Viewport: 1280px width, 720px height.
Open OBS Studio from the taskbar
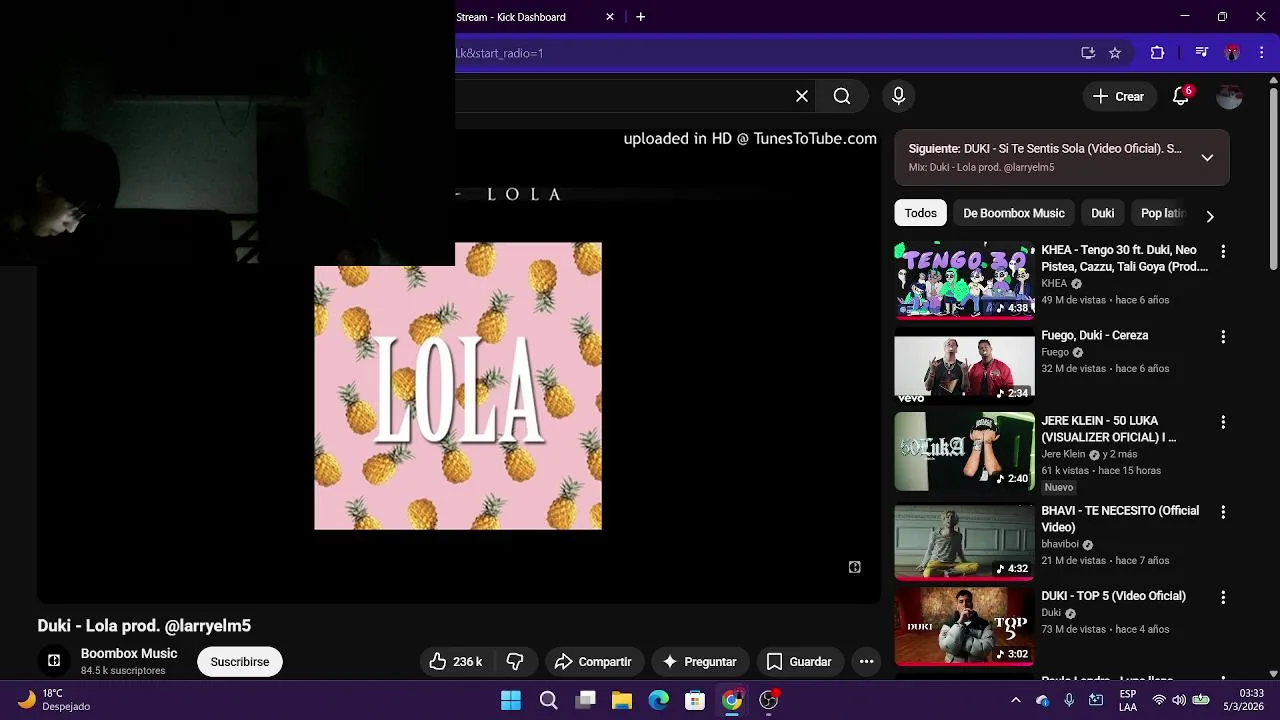pos(768,700)
